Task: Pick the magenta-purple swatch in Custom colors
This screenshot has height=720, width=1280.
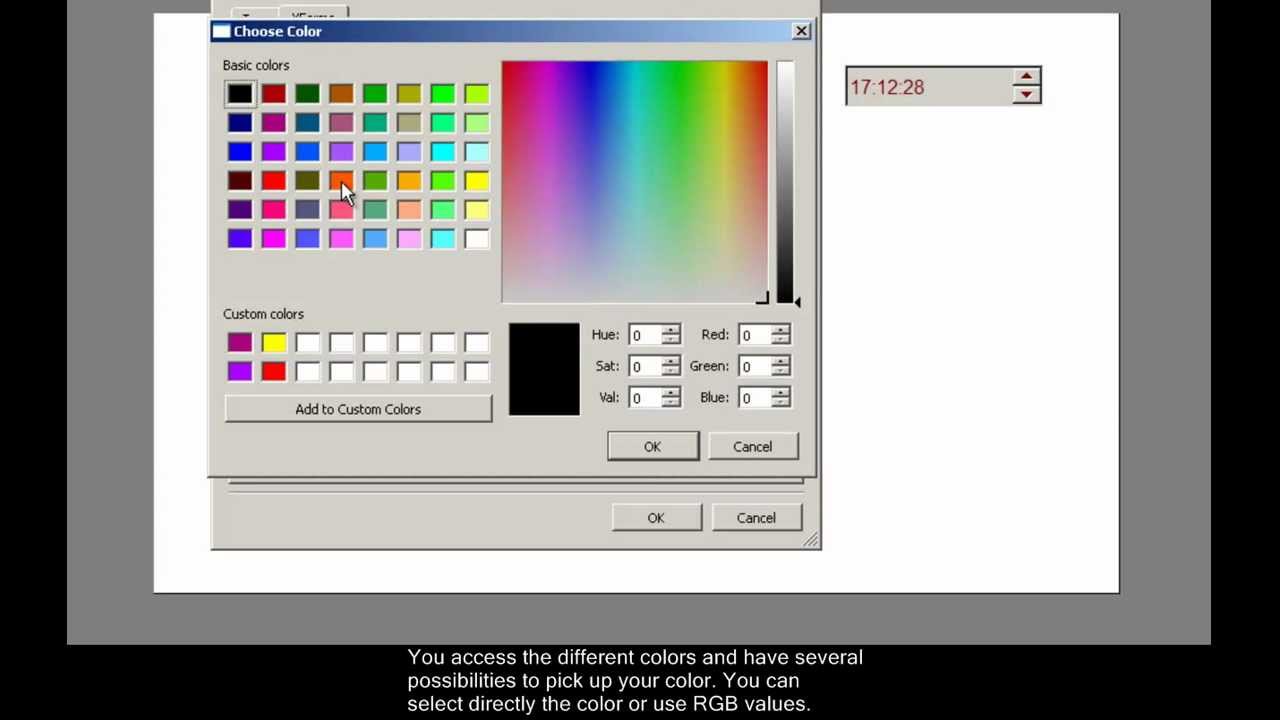Action: click(x=240, y=343)
